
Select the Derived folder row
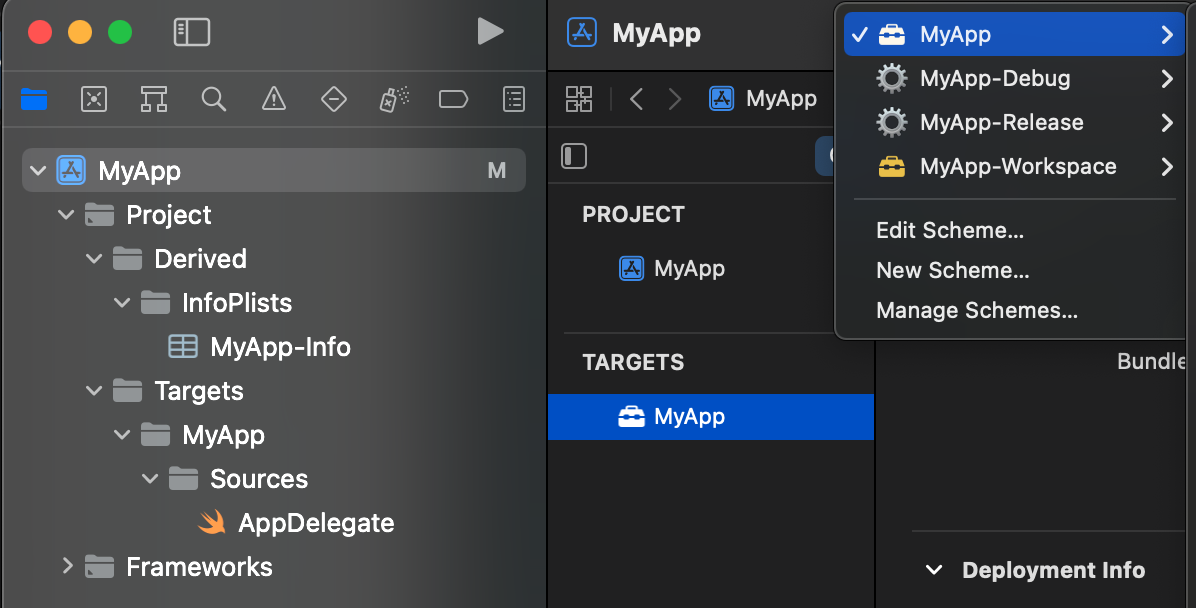click(x=274, y=259)
